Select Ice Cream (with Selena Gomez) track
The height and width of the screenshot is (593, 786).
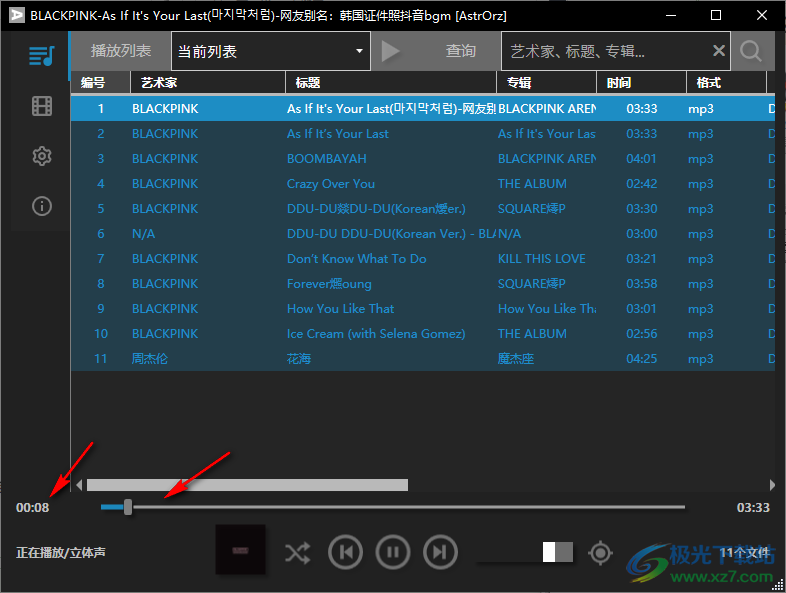[423, 334]
